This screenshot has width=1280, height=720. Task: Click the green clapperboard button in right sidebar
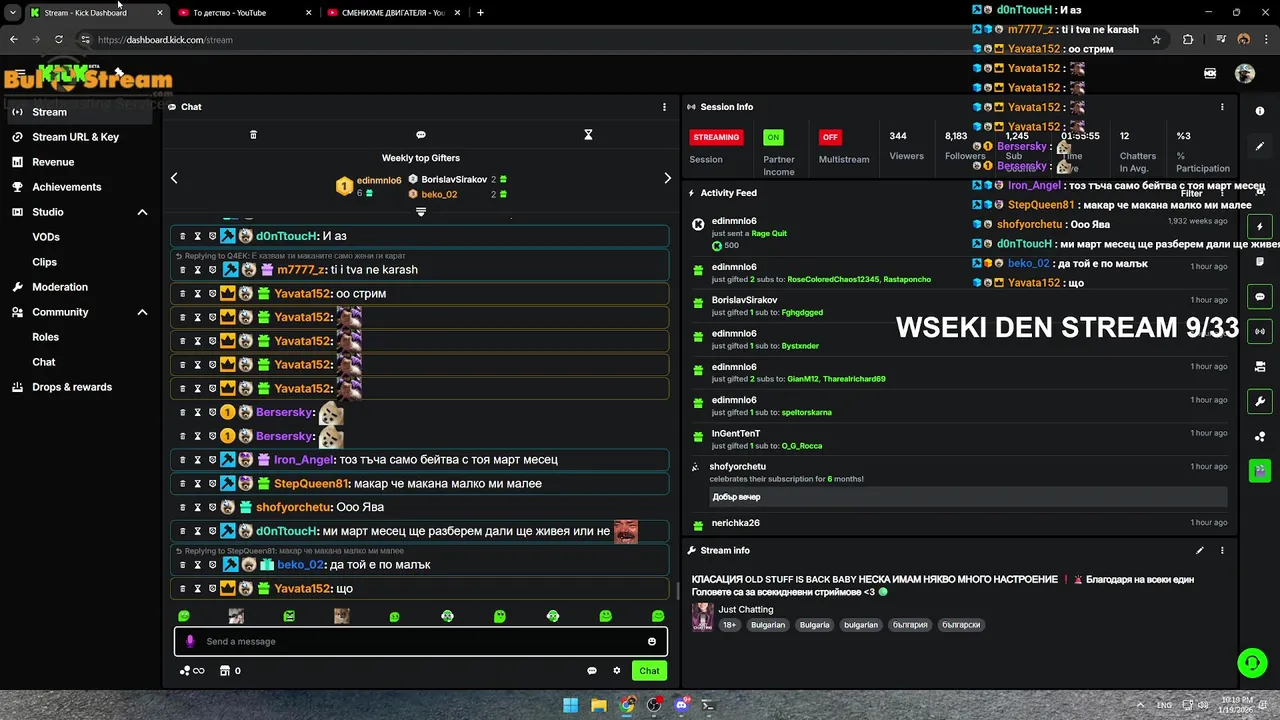pos(1260,471)
